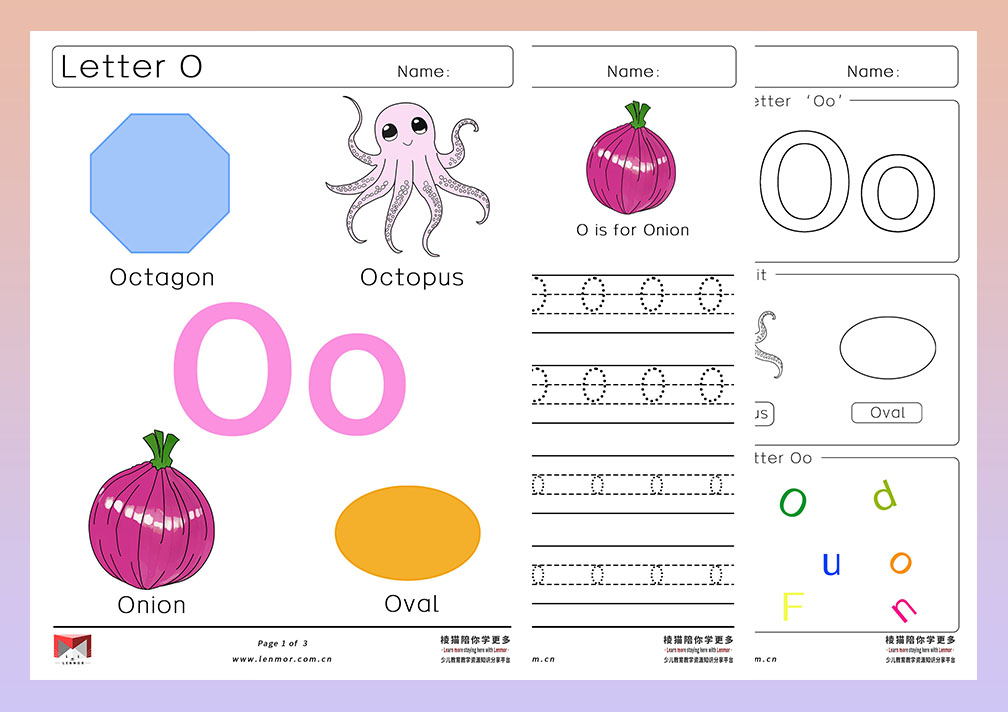Select the blue letter u
Viewport: 1008px width, 712px height.
point(831,563)
